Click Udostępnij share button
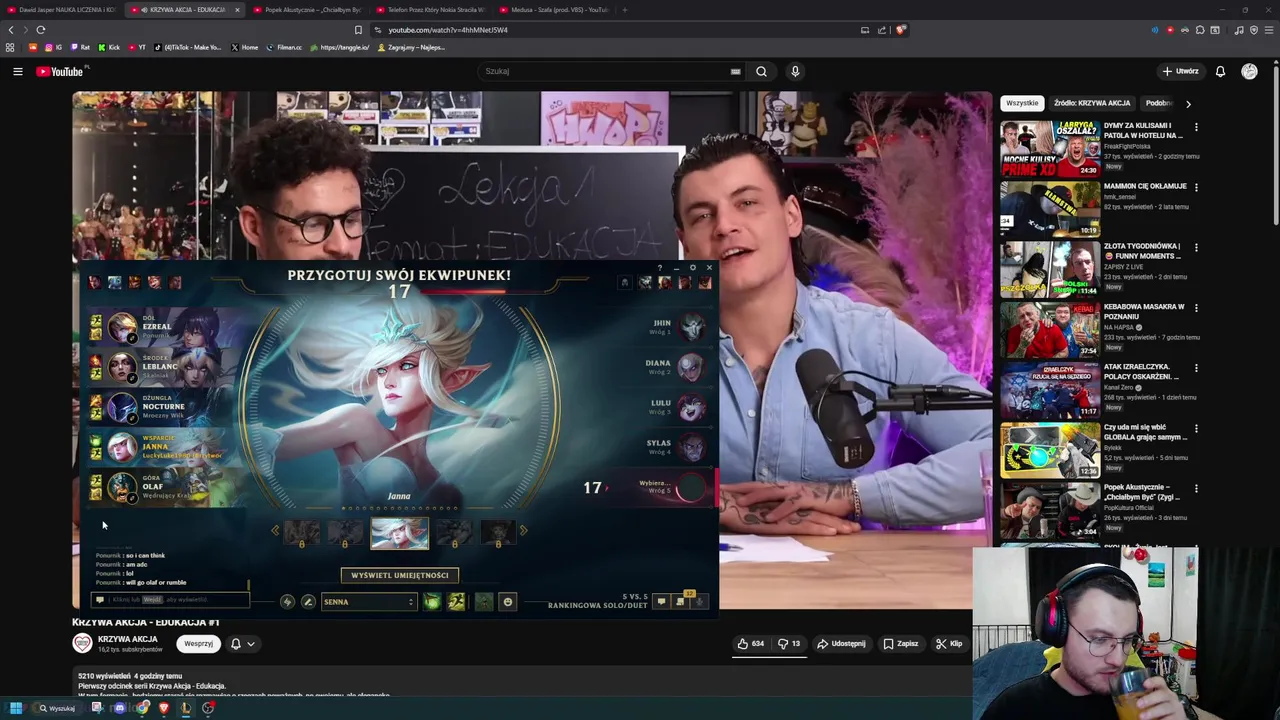 (840, 644)
